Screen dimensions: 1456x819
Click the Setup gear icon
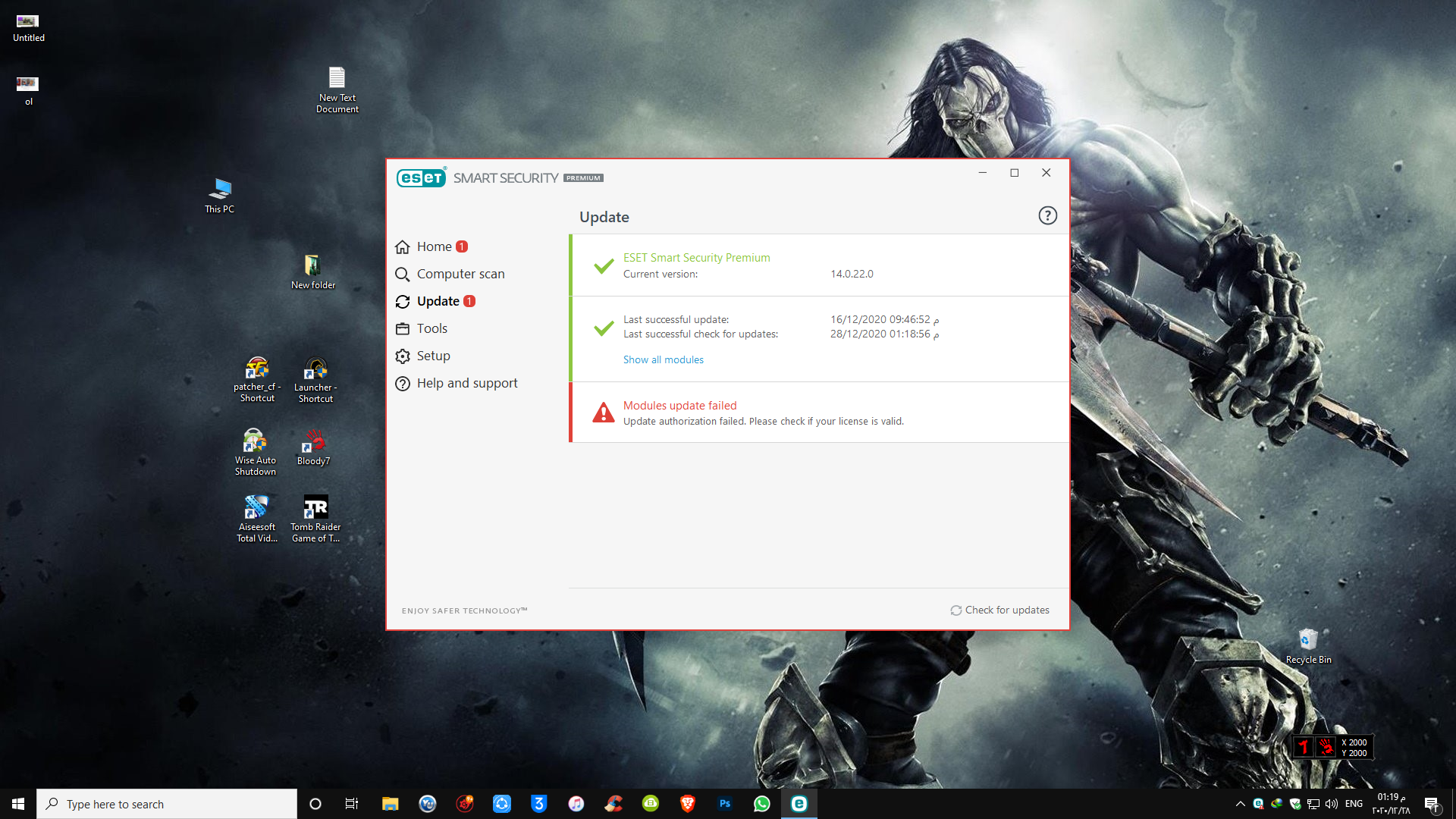403,356
